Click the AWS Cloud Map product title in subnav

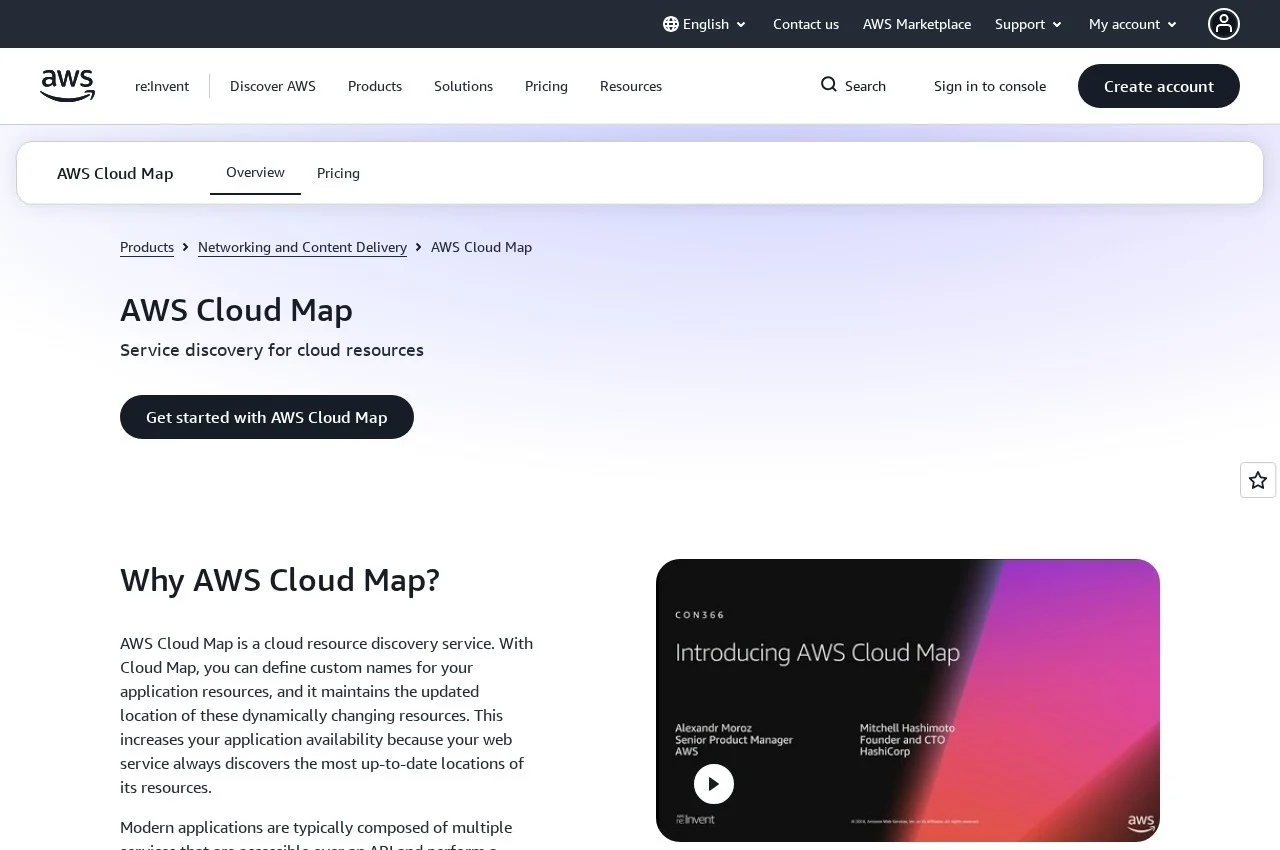[x=115, y=173]
